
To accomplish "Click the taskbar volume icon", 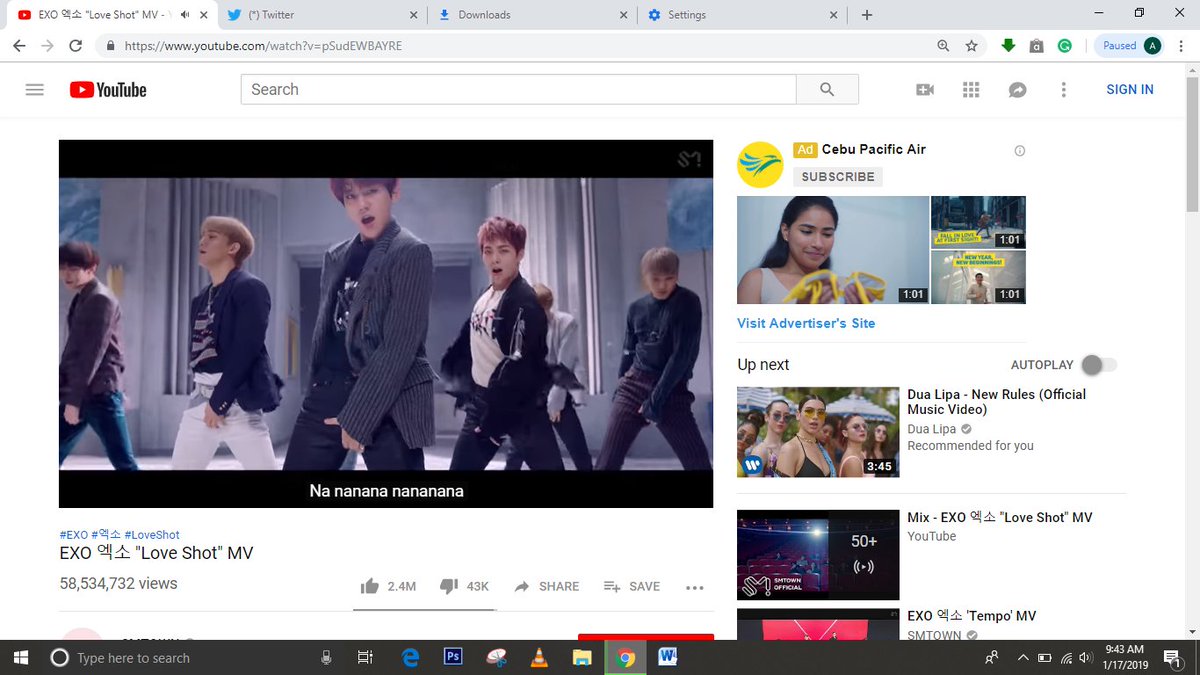I will pyautogui.click(x=1088, y=658).
